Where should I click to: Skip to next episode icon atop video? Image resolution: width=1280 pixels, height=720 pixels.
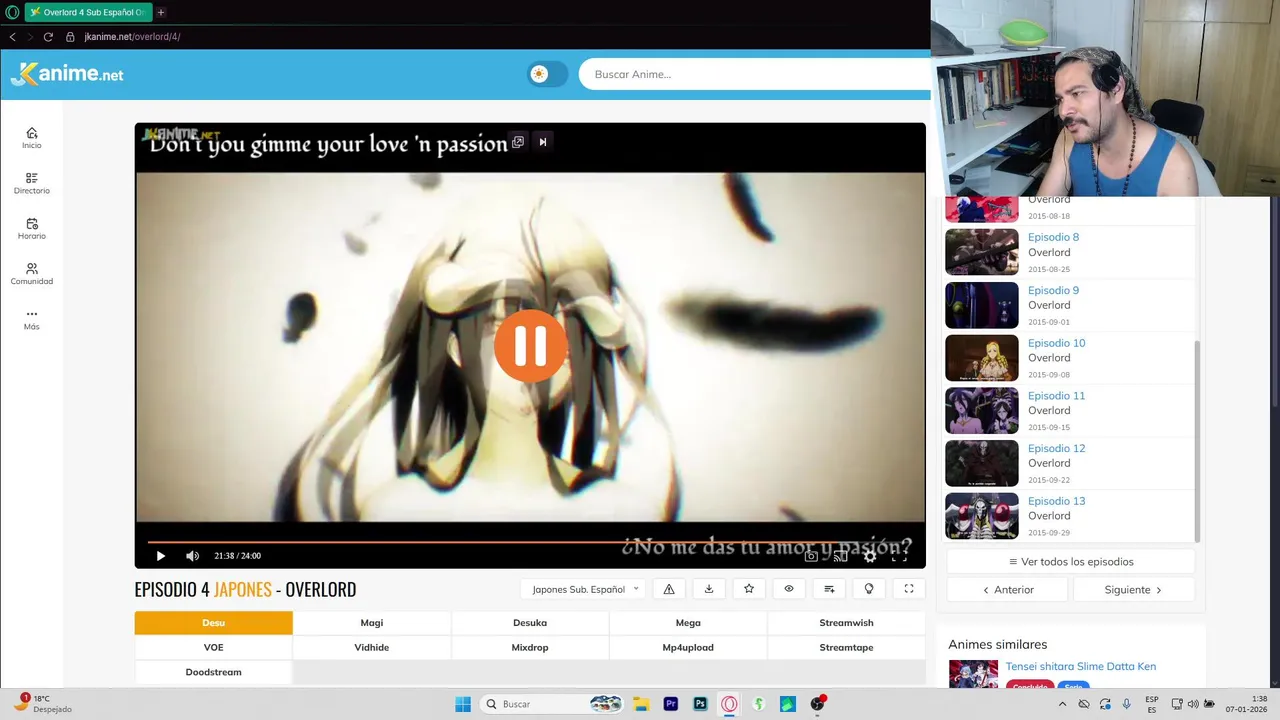[543, 142]
